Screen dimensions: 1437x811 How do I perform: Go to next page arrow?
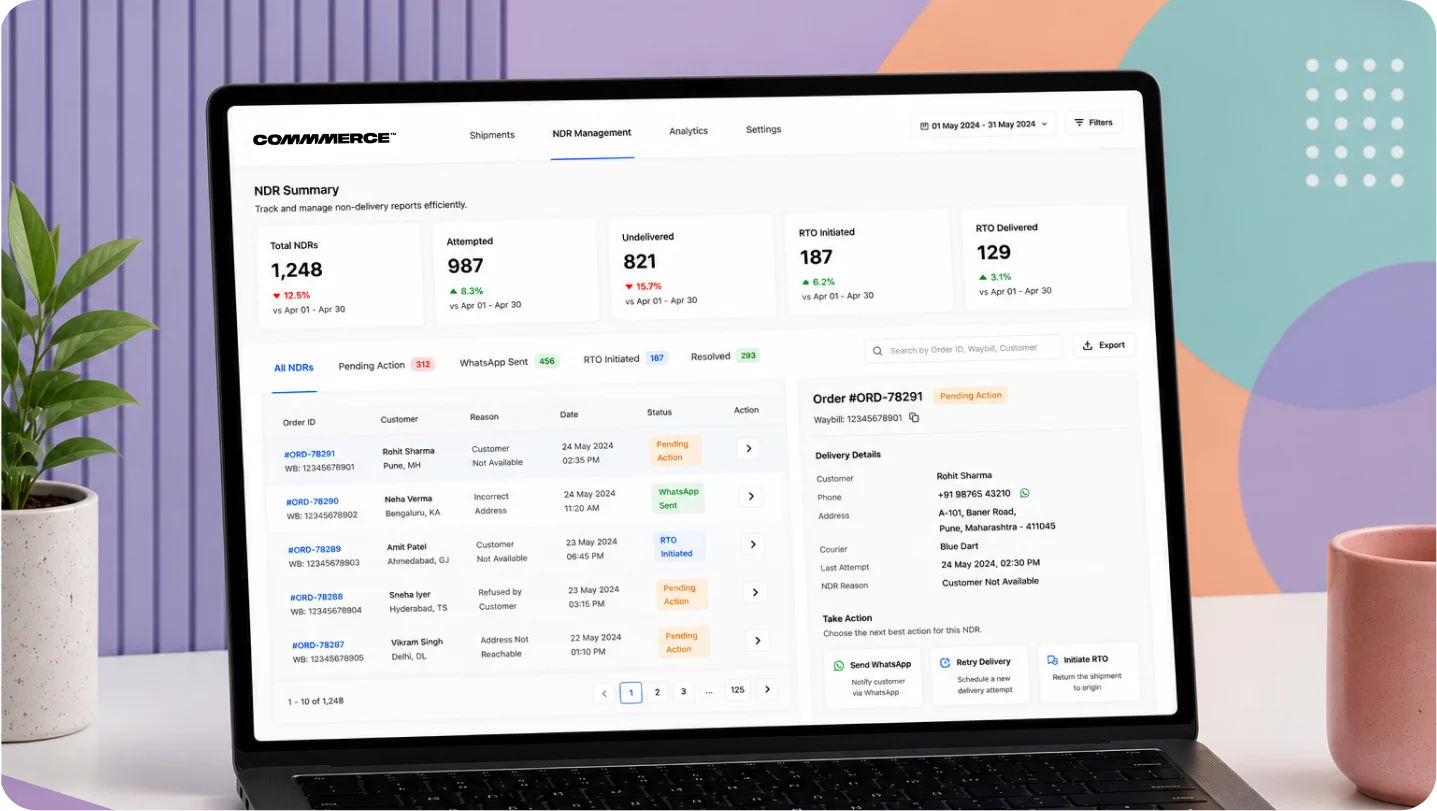pyautogui.click(x=767, y=689)
